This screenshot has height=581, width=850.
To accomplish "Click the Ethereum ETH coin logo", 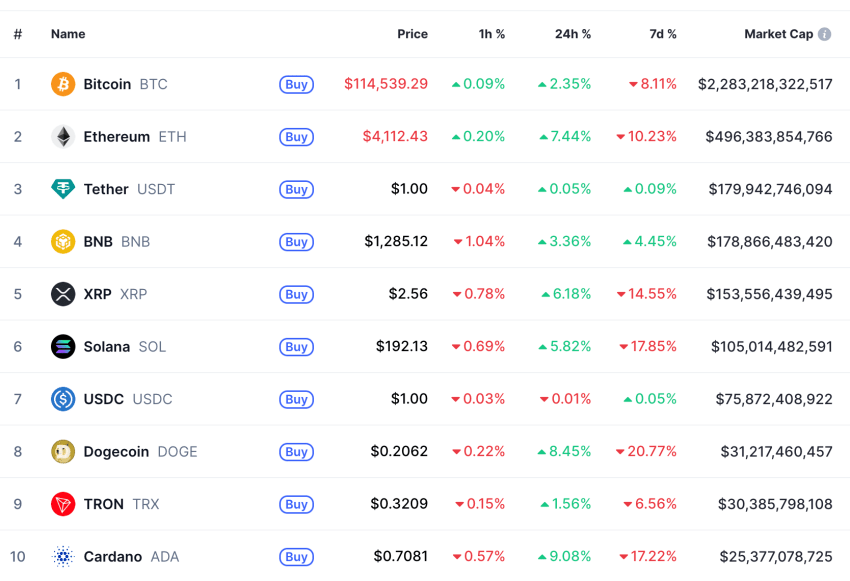I will click(63, 137).
